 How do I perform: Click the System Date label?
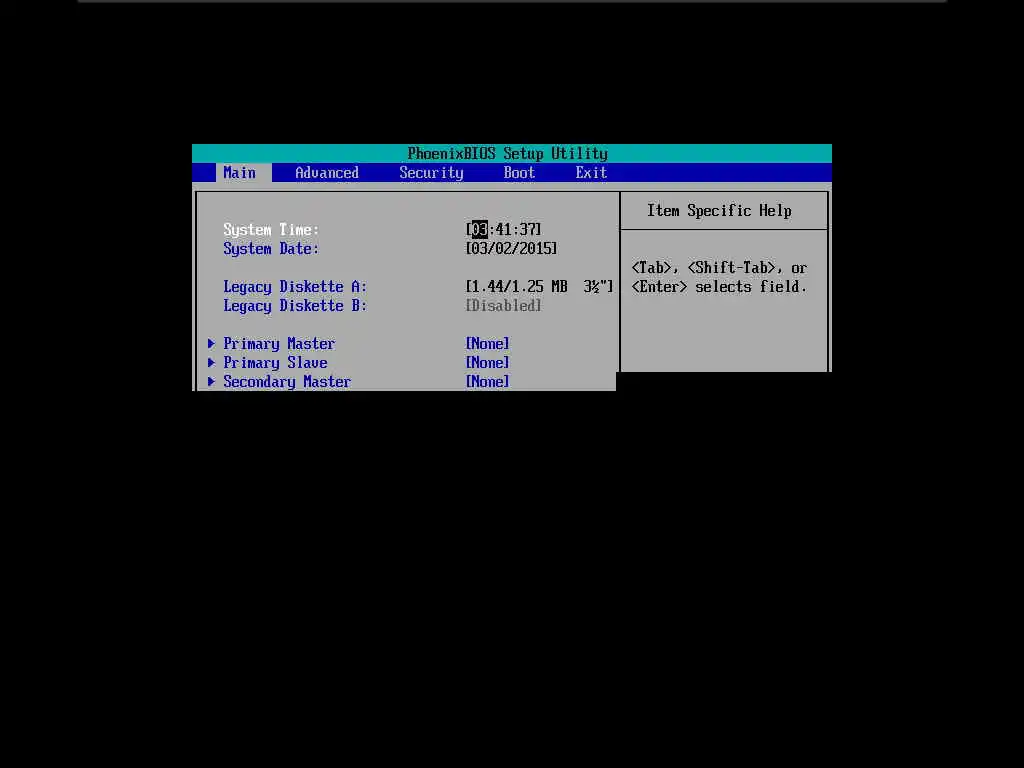[x=271, y=249]
